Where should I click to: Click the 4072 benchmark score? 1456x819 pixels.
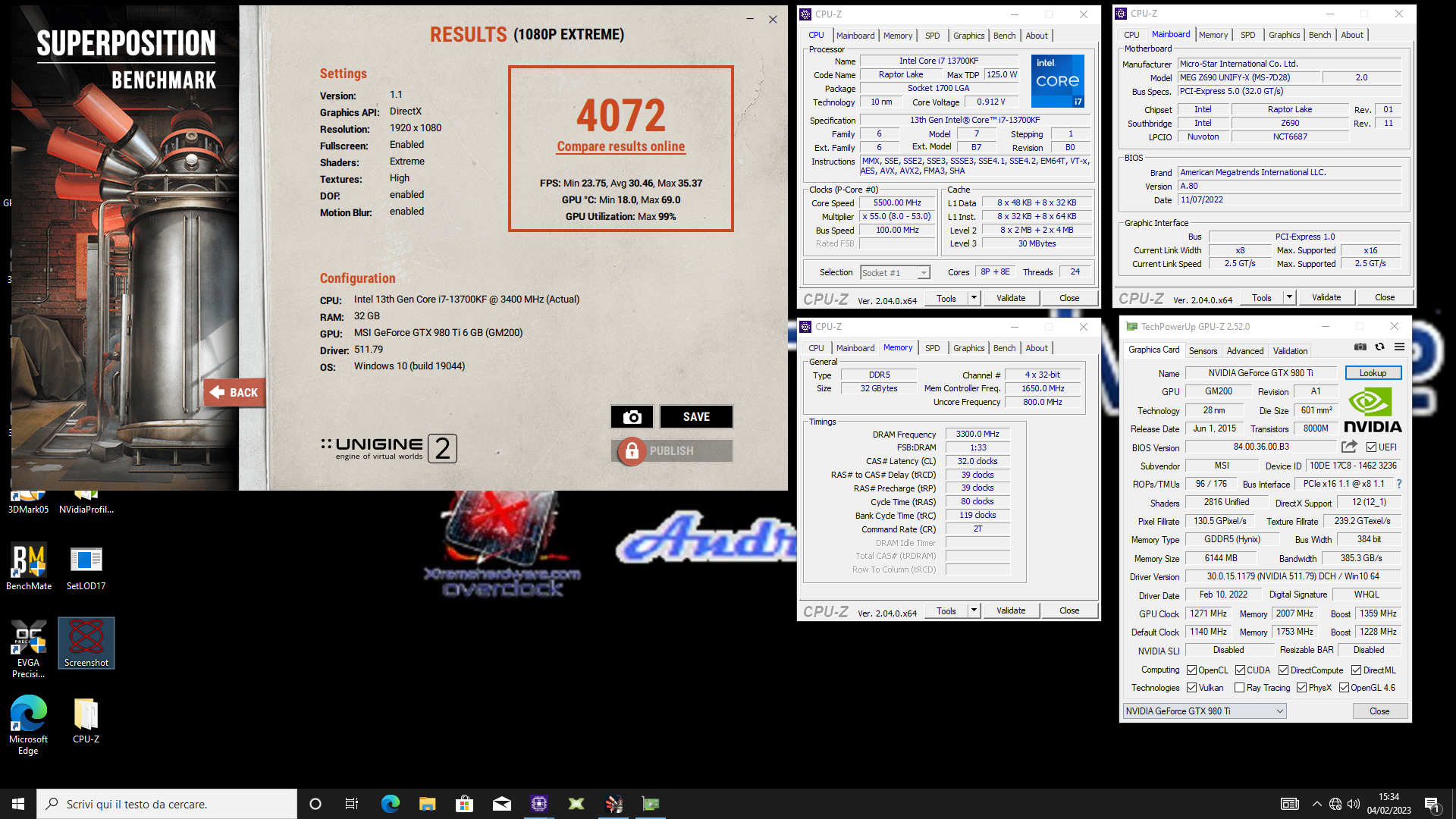coord(620,115)
